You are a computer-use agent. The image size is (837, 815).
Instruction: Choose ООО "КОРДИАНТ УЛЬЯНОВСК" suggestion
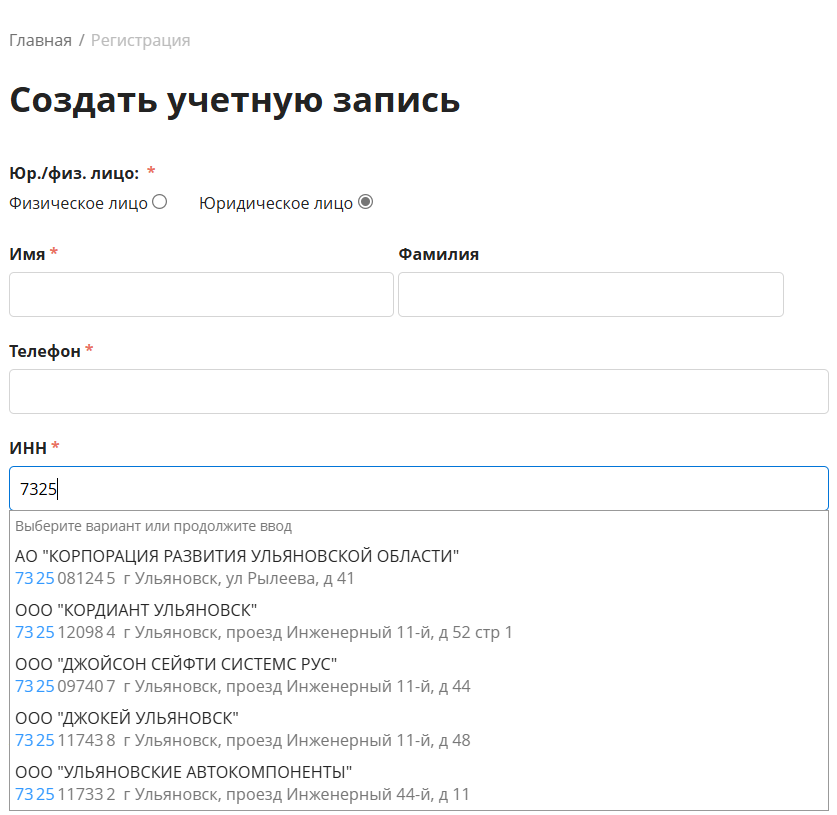click(x=419, y=621)
